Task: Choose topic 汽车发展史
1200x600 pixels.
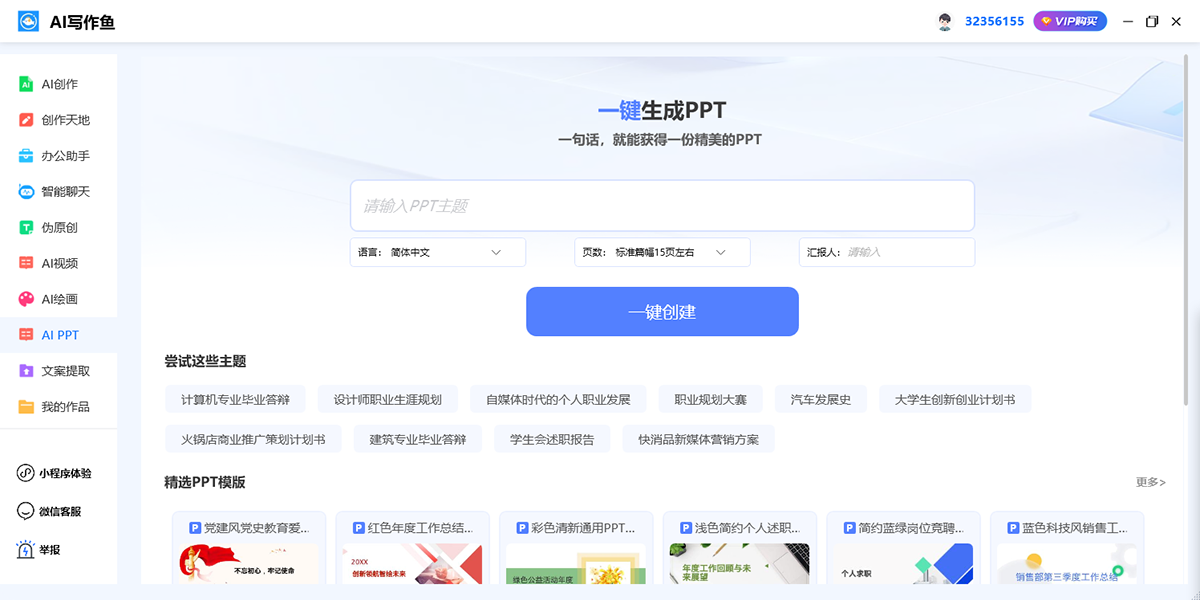Action: click(821, 400)
